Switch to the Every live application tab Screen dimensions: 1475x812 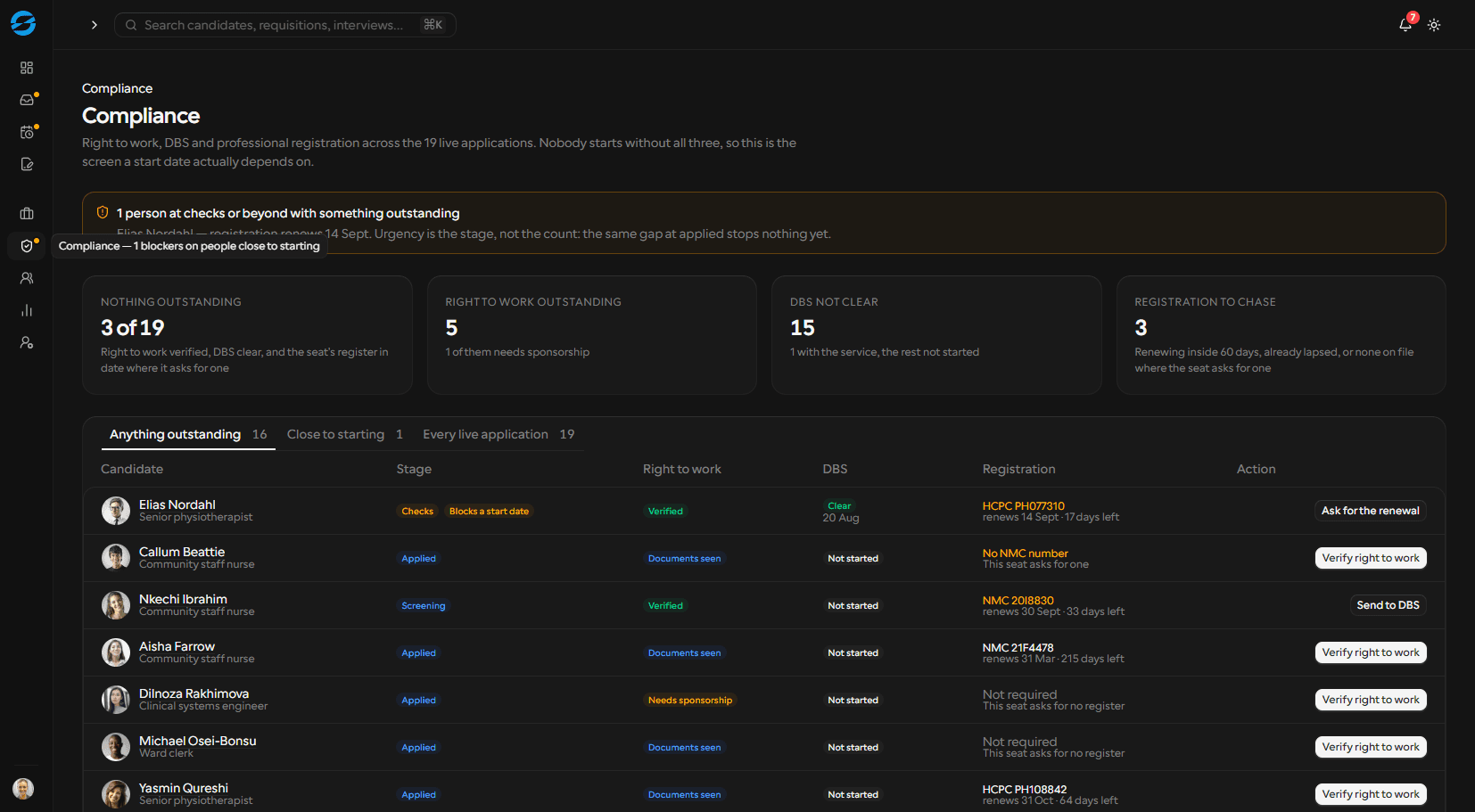(x=499, y=434)
